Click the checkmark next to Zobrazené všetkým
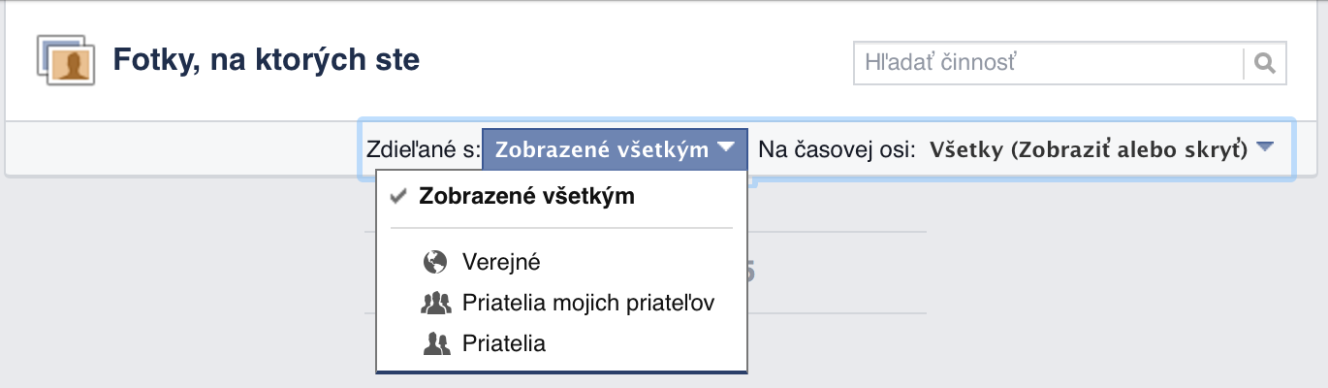 [398, 197]
